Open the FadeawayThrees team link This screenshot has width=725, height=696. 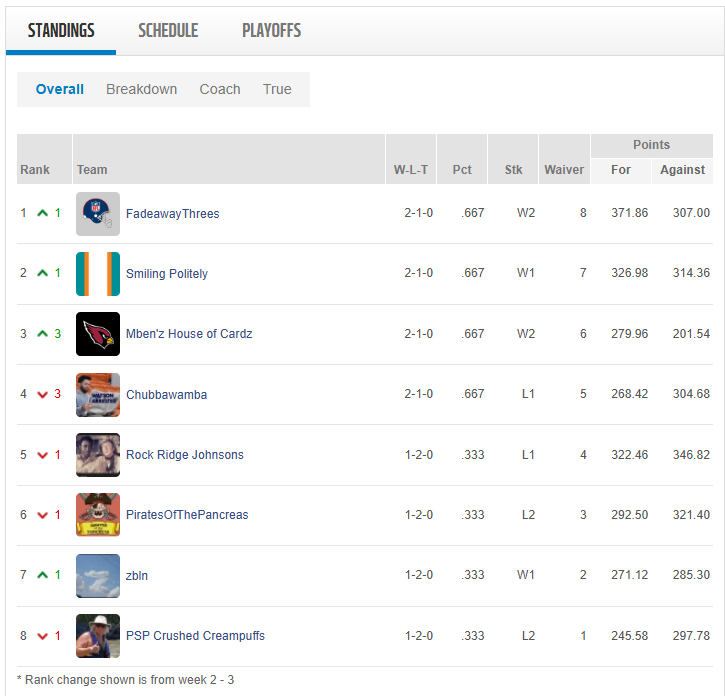click(172, 214)
